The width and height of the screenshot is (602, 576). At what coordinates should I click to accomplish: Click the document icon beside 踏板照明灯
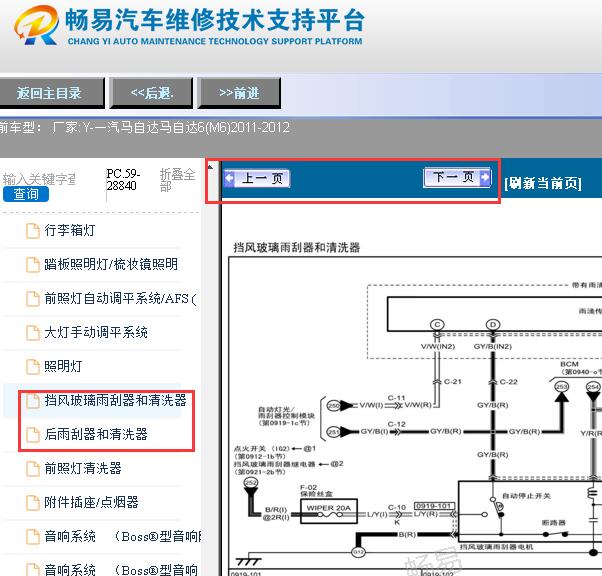coord(33,265)
